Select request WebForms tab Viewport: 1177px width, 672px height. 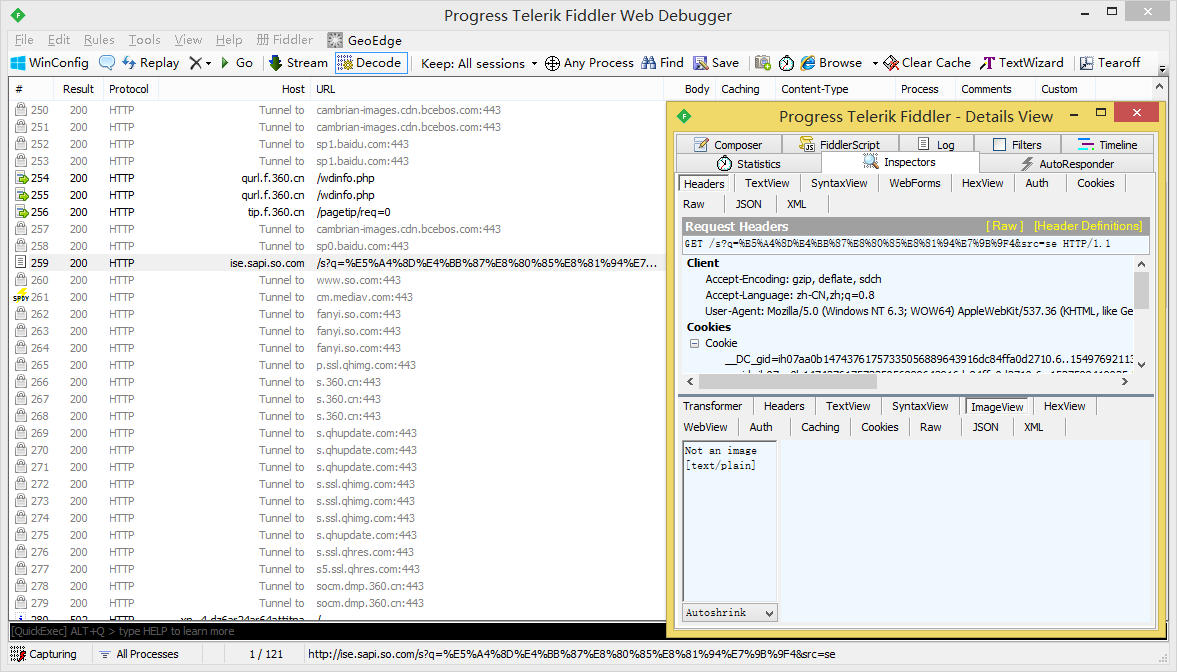click(914, 183)
